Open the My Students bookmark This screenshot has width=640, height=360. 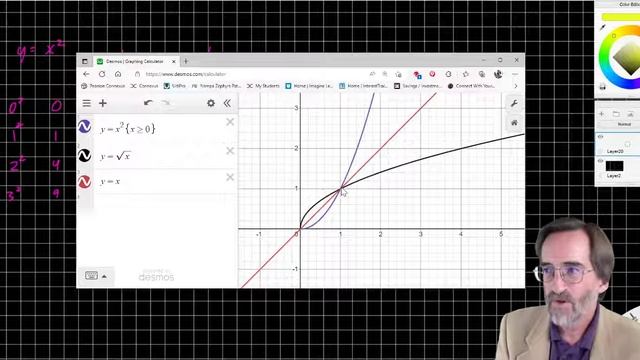(264, 86)
